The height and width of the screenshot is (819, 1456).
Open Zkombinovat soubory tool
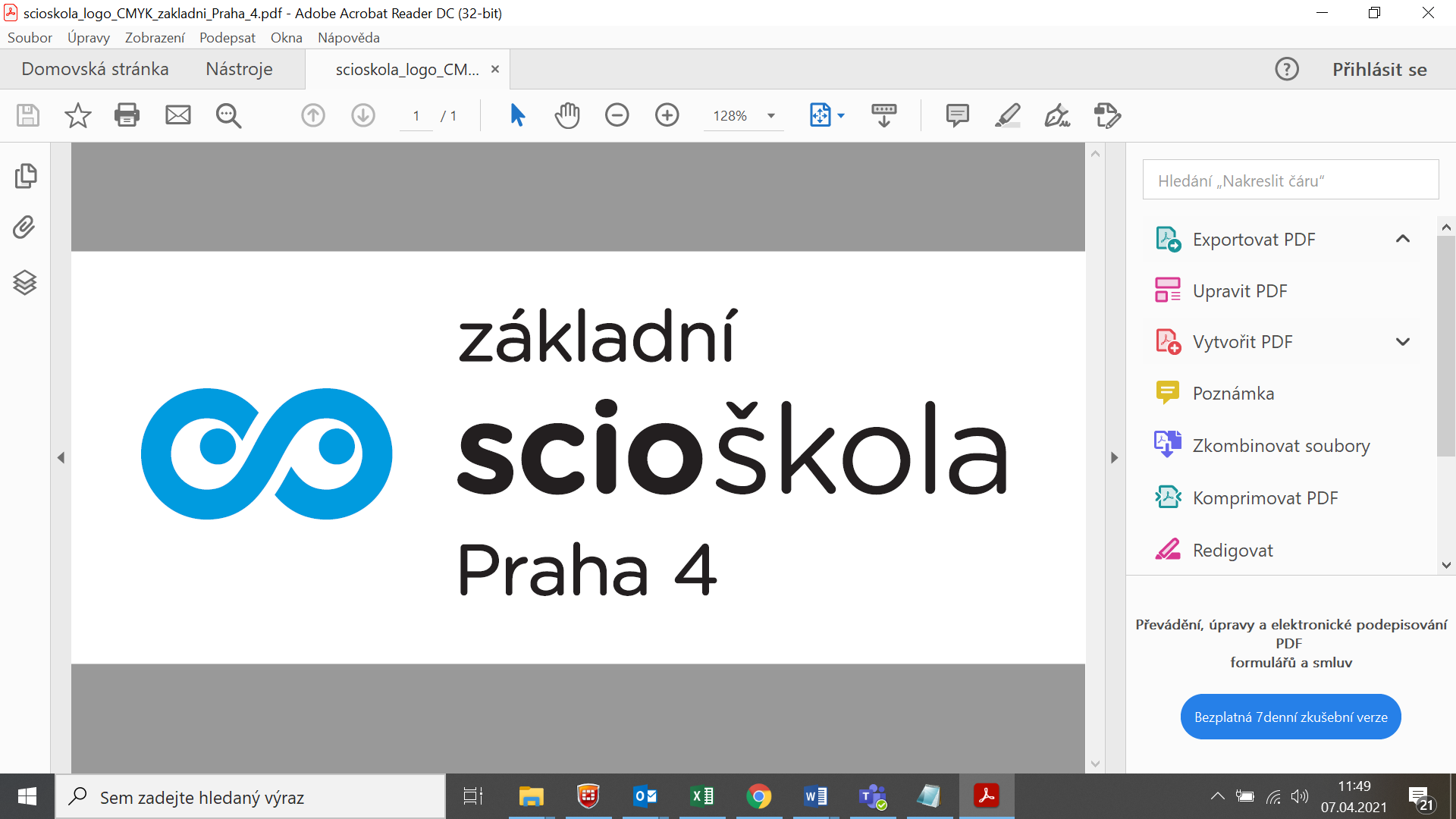tap(1281, 446)
